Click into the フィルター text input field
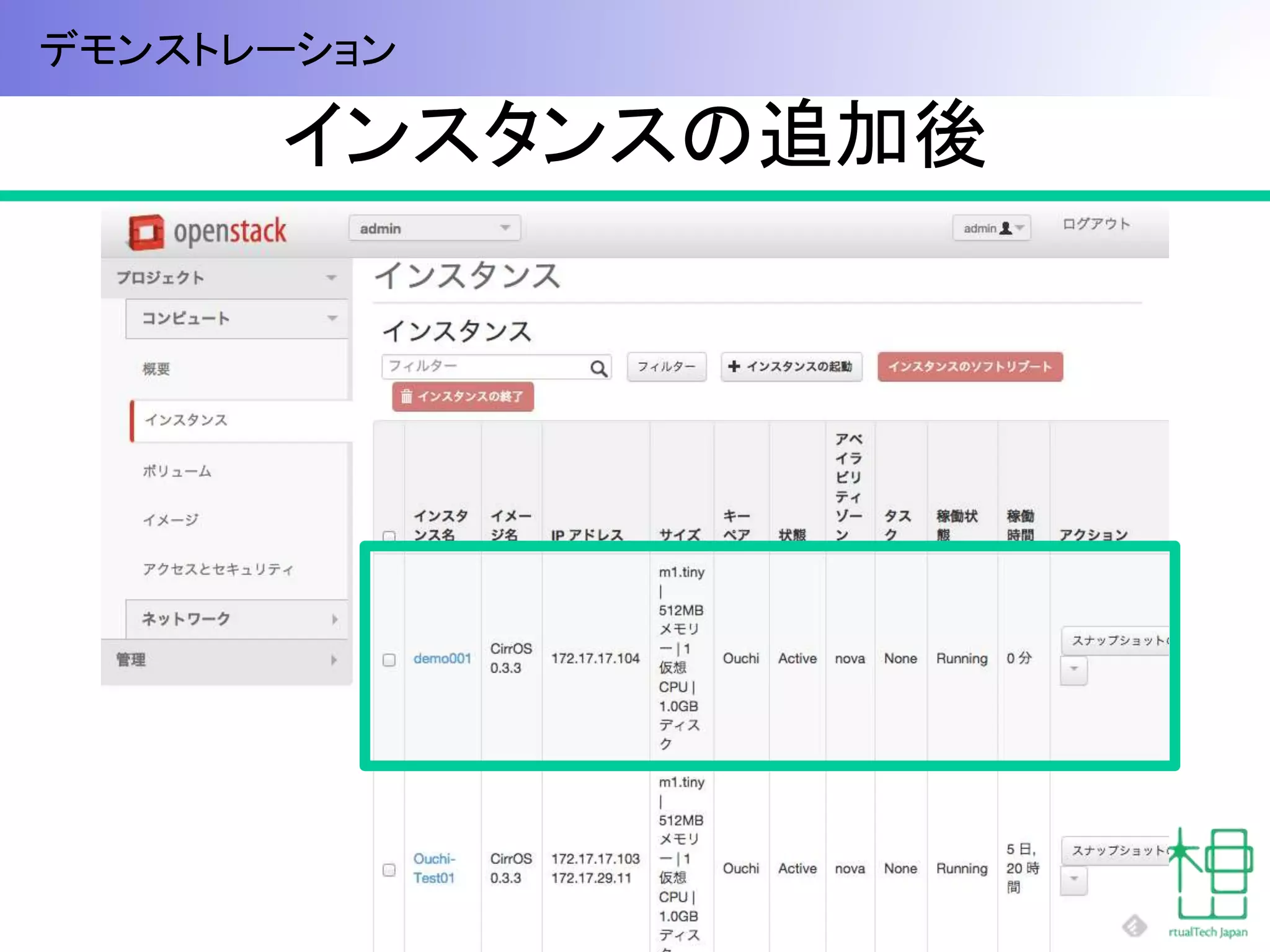The width and height of the screenshot is (1270, 952). (484, 367)
